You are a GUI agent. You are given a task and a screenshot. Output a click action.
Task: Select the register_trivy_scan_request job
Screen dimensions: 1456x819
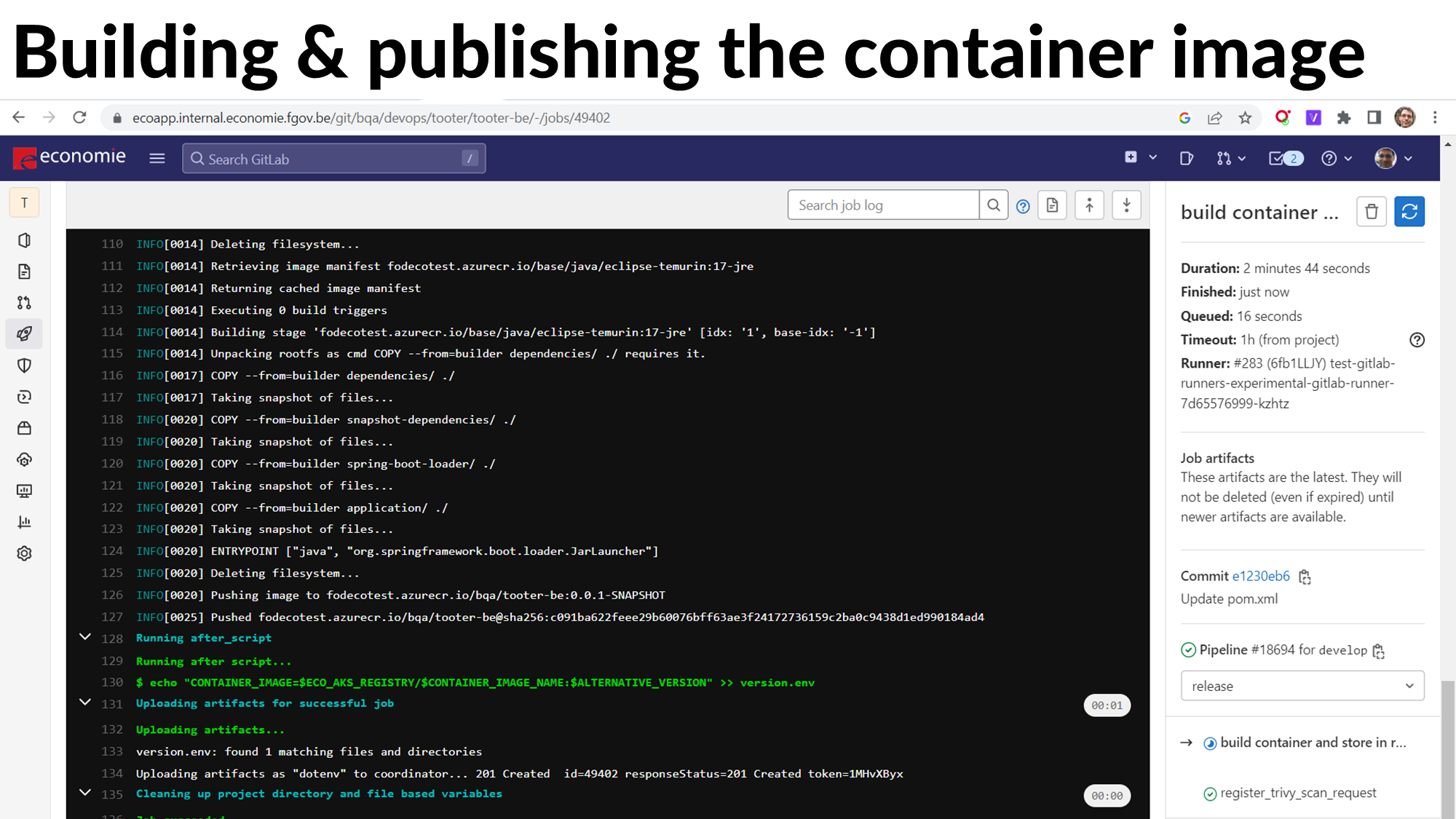[x=1297, y=793]
